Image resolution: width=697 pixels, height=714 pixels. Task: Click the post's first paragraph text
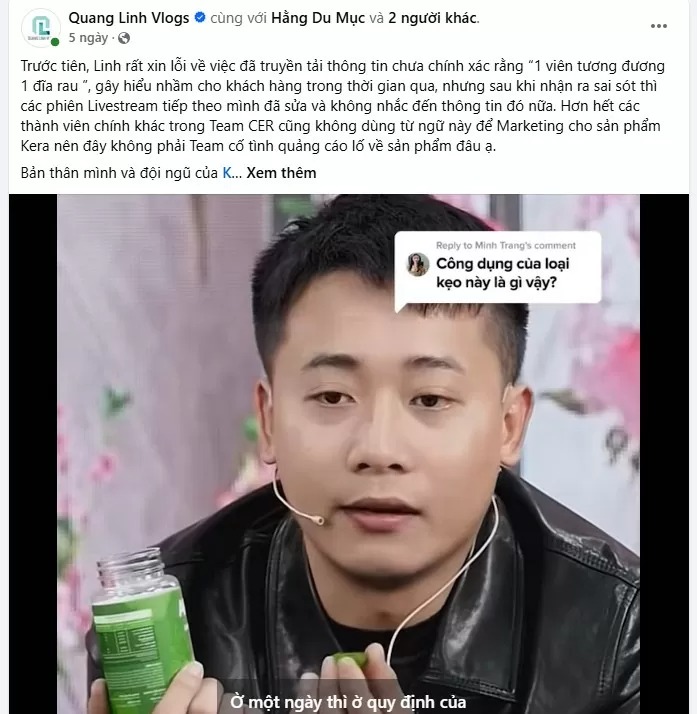(x=342, y=106)
